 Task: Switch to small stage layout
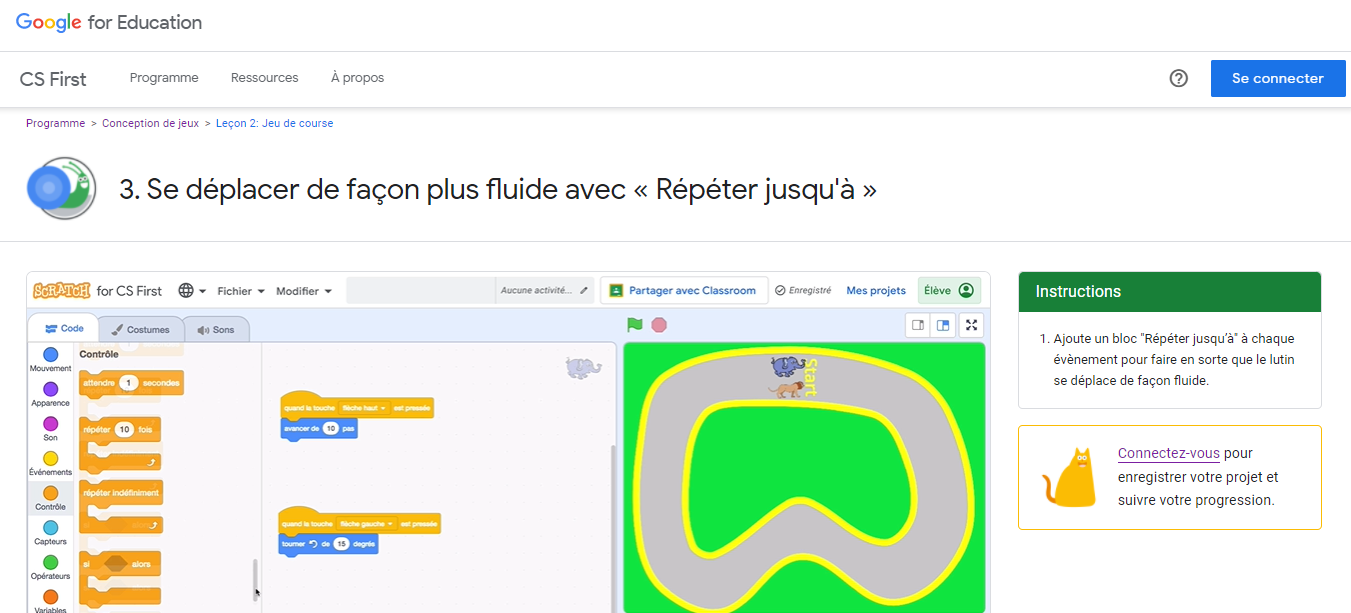coord(918,325)
